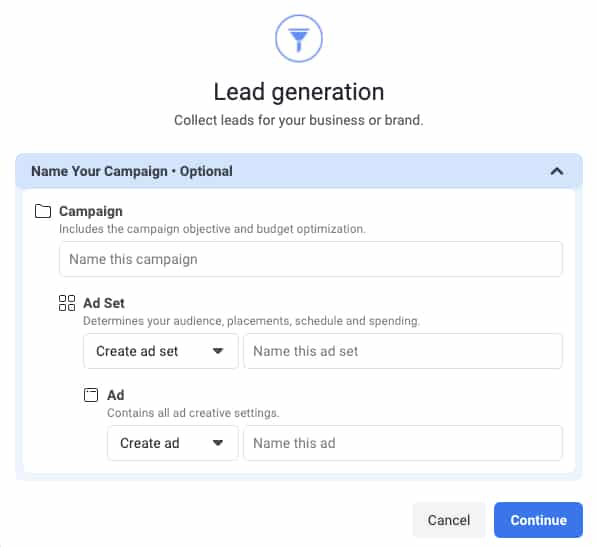The height and width of the screenshot is (547, 596).
Task: Click Collect leads for your business text
Action: coord(299,120)
